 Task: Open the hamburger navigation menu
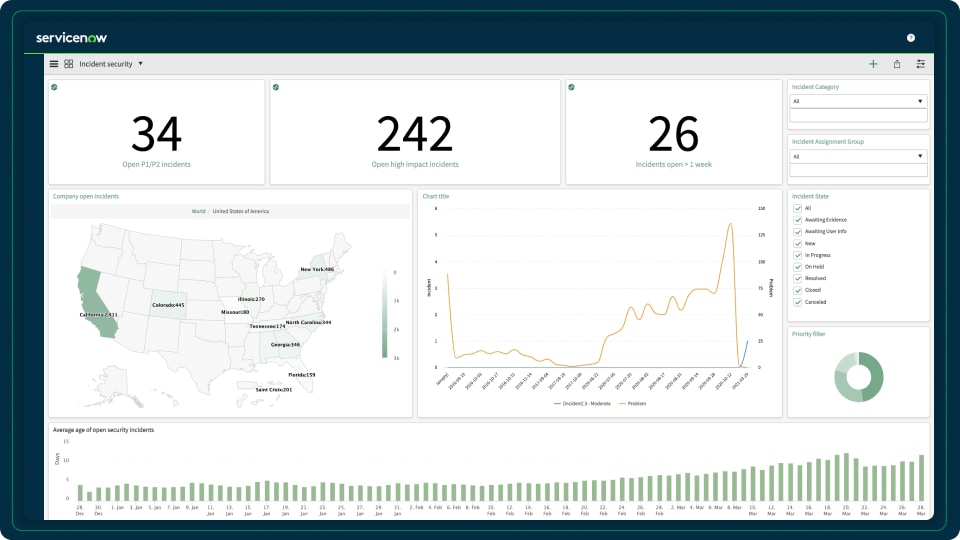point(54,64)
